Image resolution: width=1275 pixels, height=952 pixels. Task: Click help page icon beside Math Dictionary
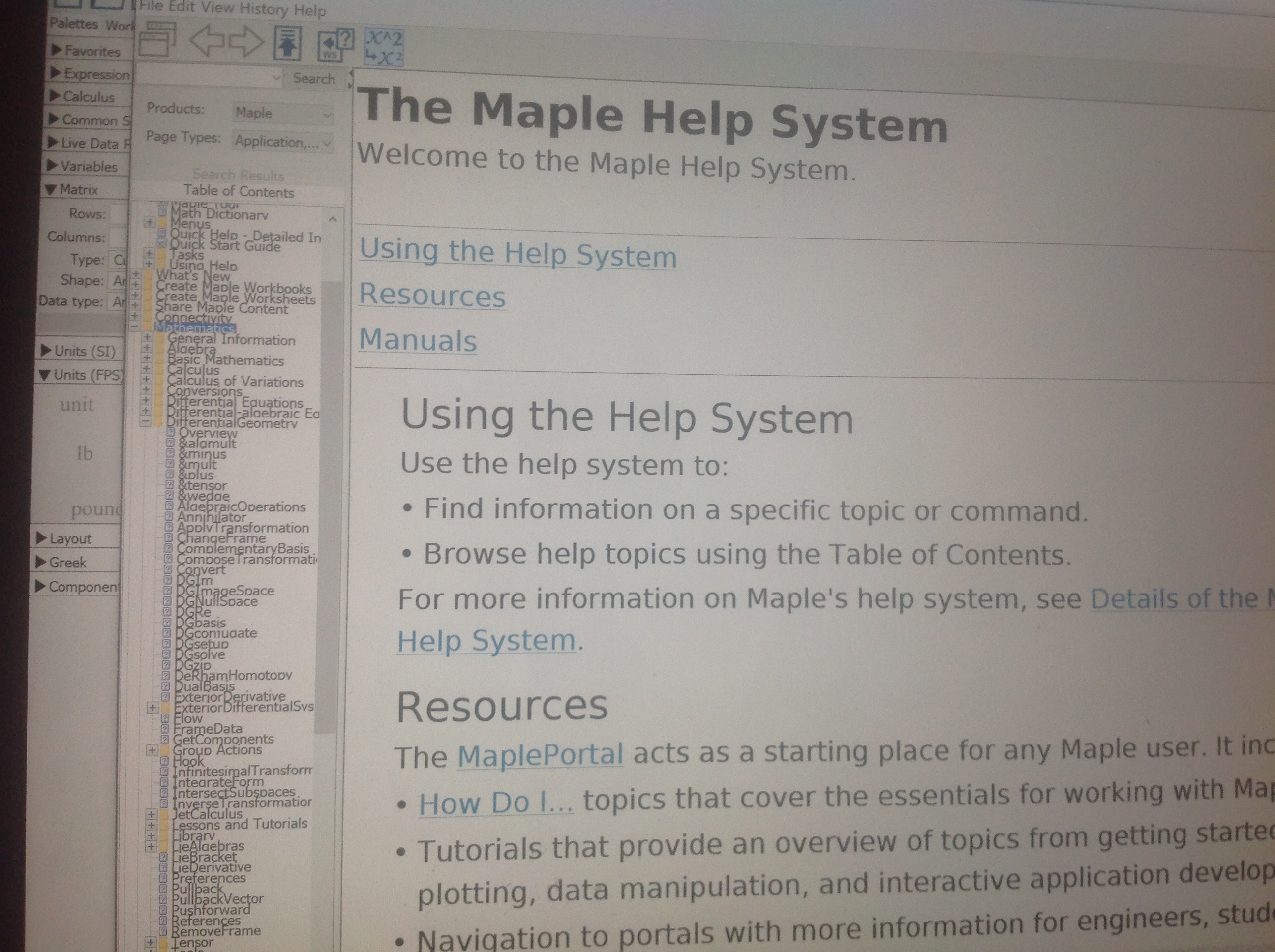coord(162,211)
